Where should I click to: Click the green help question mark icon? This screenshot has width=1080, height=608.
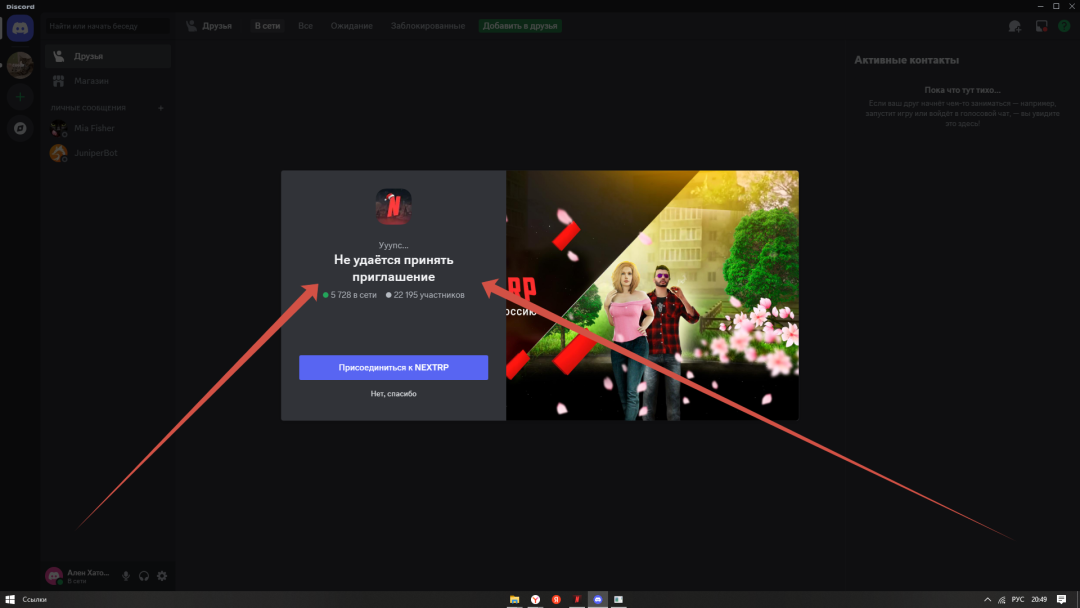1063,26
